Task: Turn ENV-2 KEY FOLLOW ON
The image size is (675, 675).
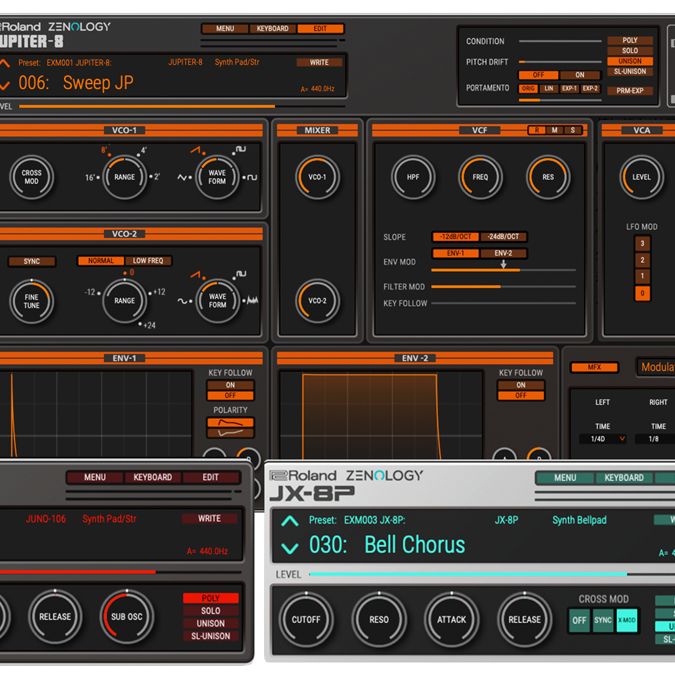Action: coord(520,385)
